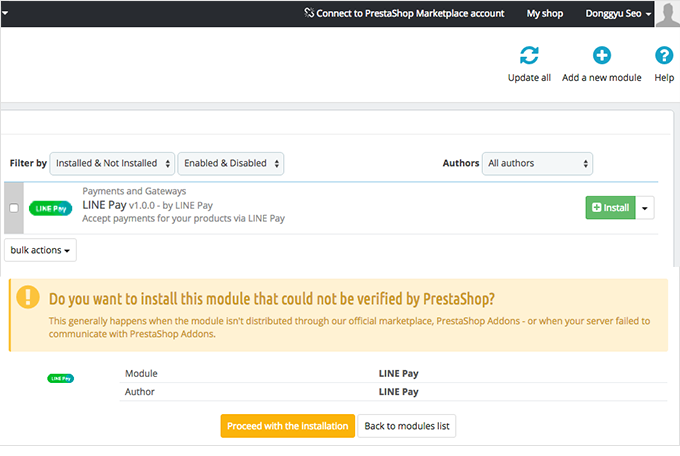Click the Update all label
The width and height of the screenshot is (680, 456).
529,78
